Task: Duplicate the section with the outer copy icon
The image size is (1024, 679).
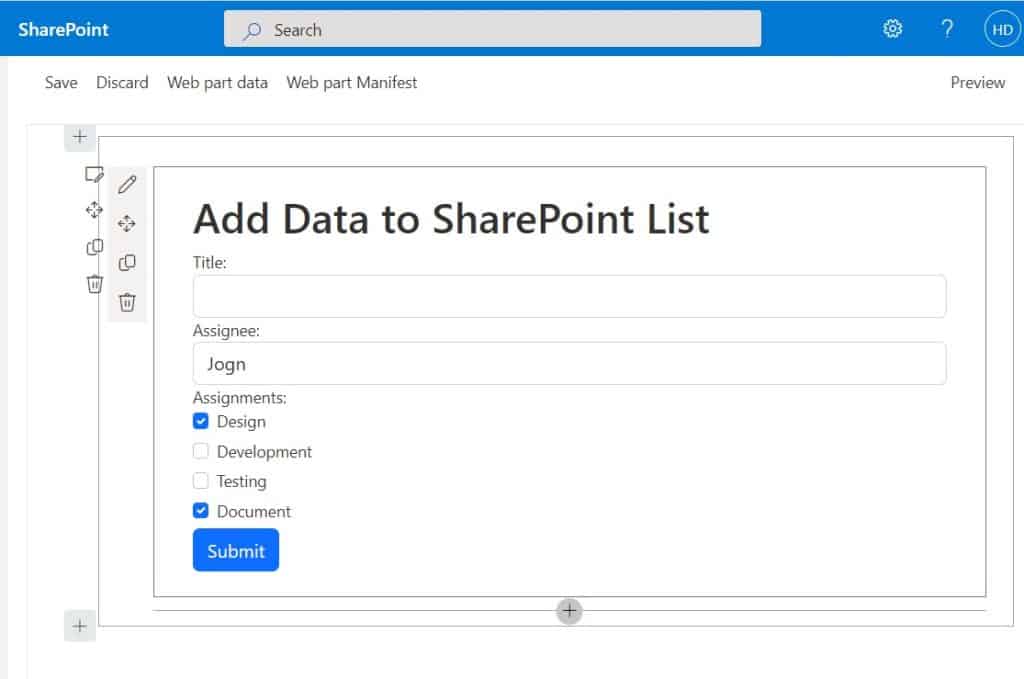Action: (x=95, y=247)
